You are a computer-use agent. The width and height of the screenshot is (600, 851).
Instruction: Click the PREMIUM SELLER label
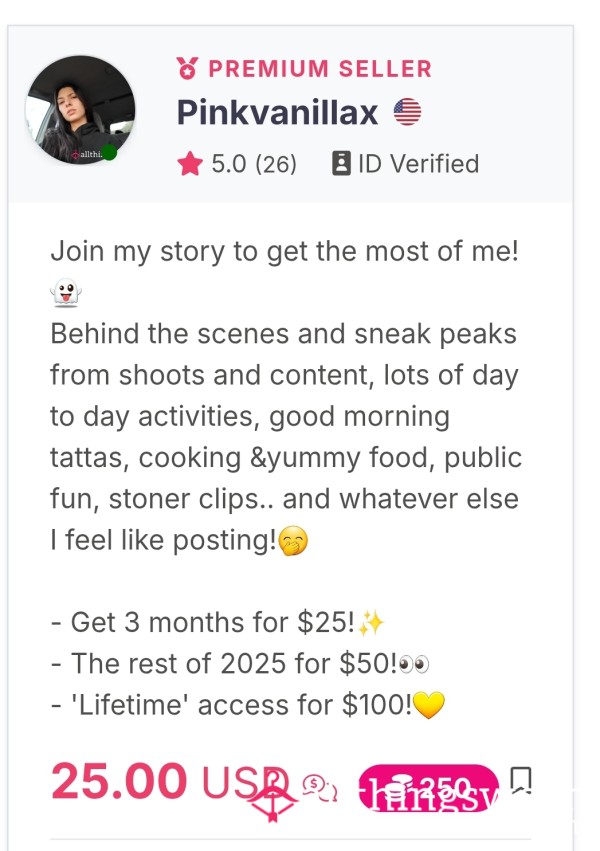coord(320,69)
